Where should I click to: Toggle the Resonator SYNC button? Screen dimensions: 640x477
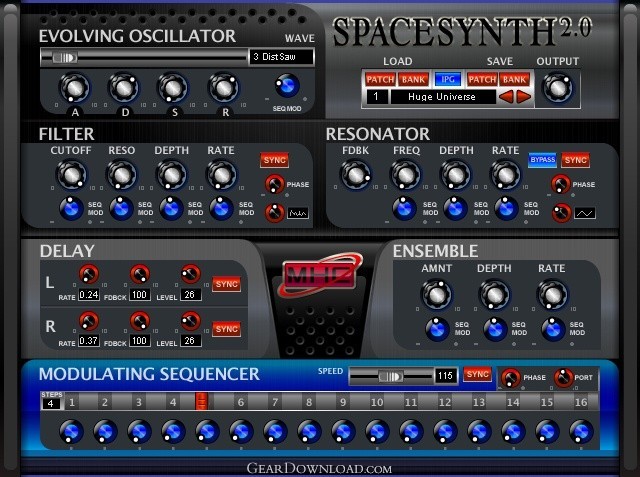click(x=576, y=160)
